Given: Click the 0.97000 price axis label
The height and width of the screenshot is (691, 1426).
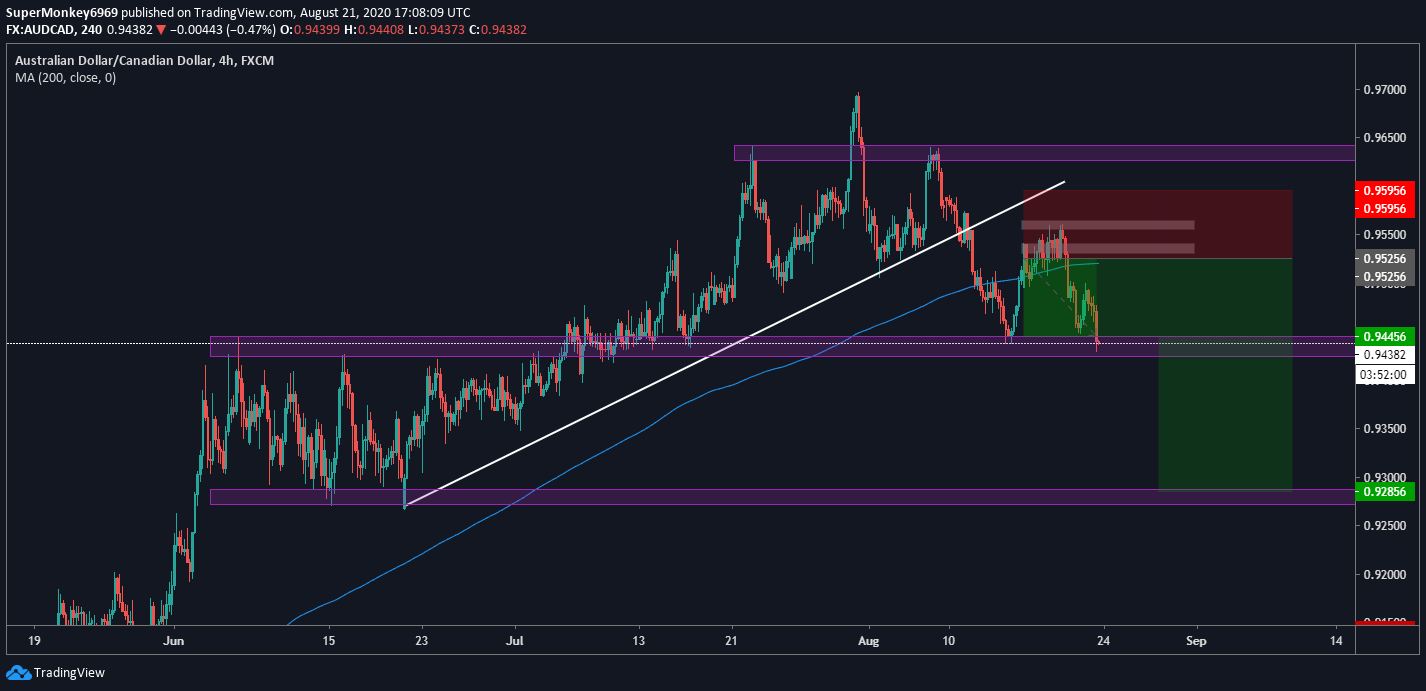Looking at the screenshot, I should point(1384,90).
